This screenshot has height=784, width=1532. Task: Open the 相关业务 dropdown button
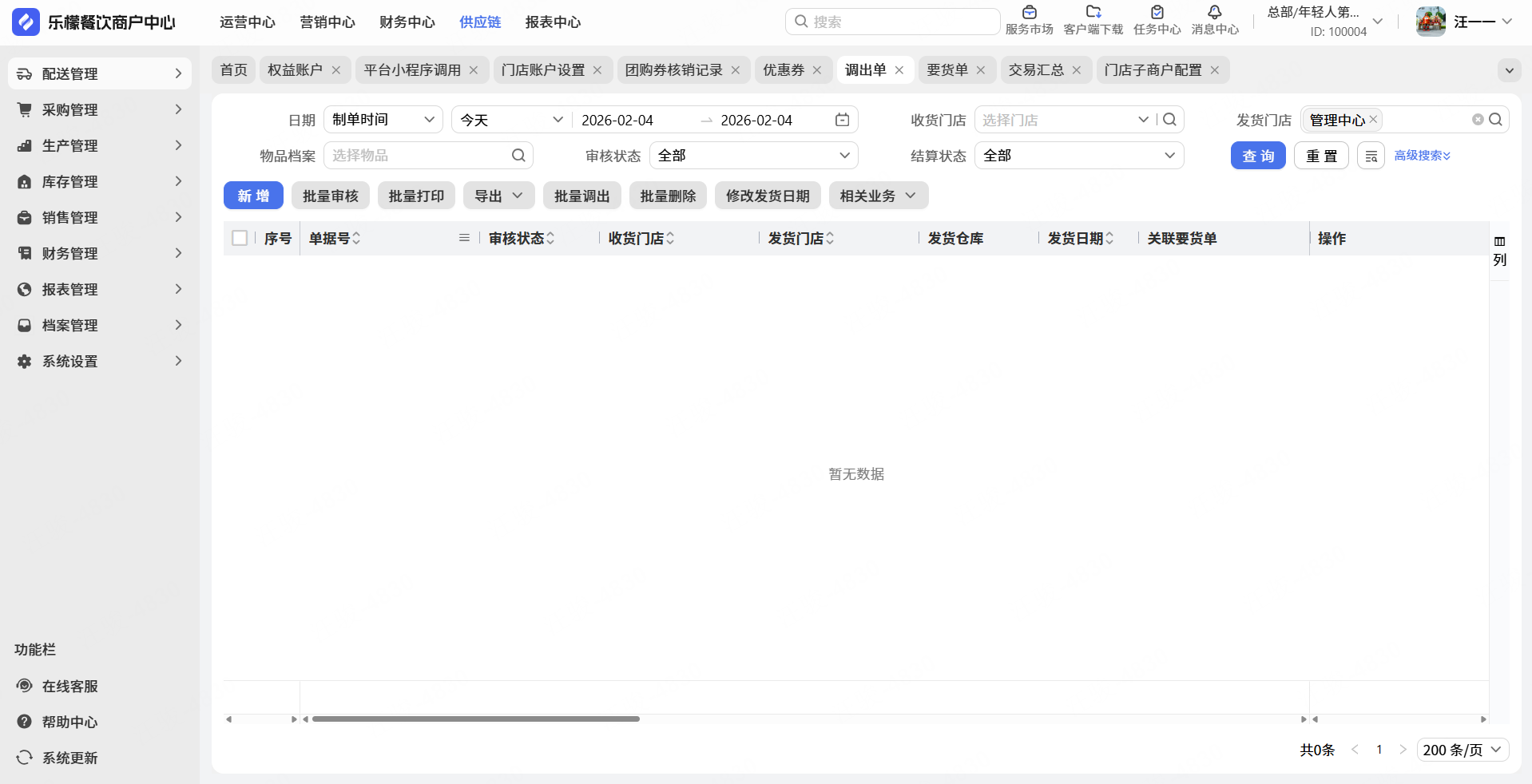[879, 196]
